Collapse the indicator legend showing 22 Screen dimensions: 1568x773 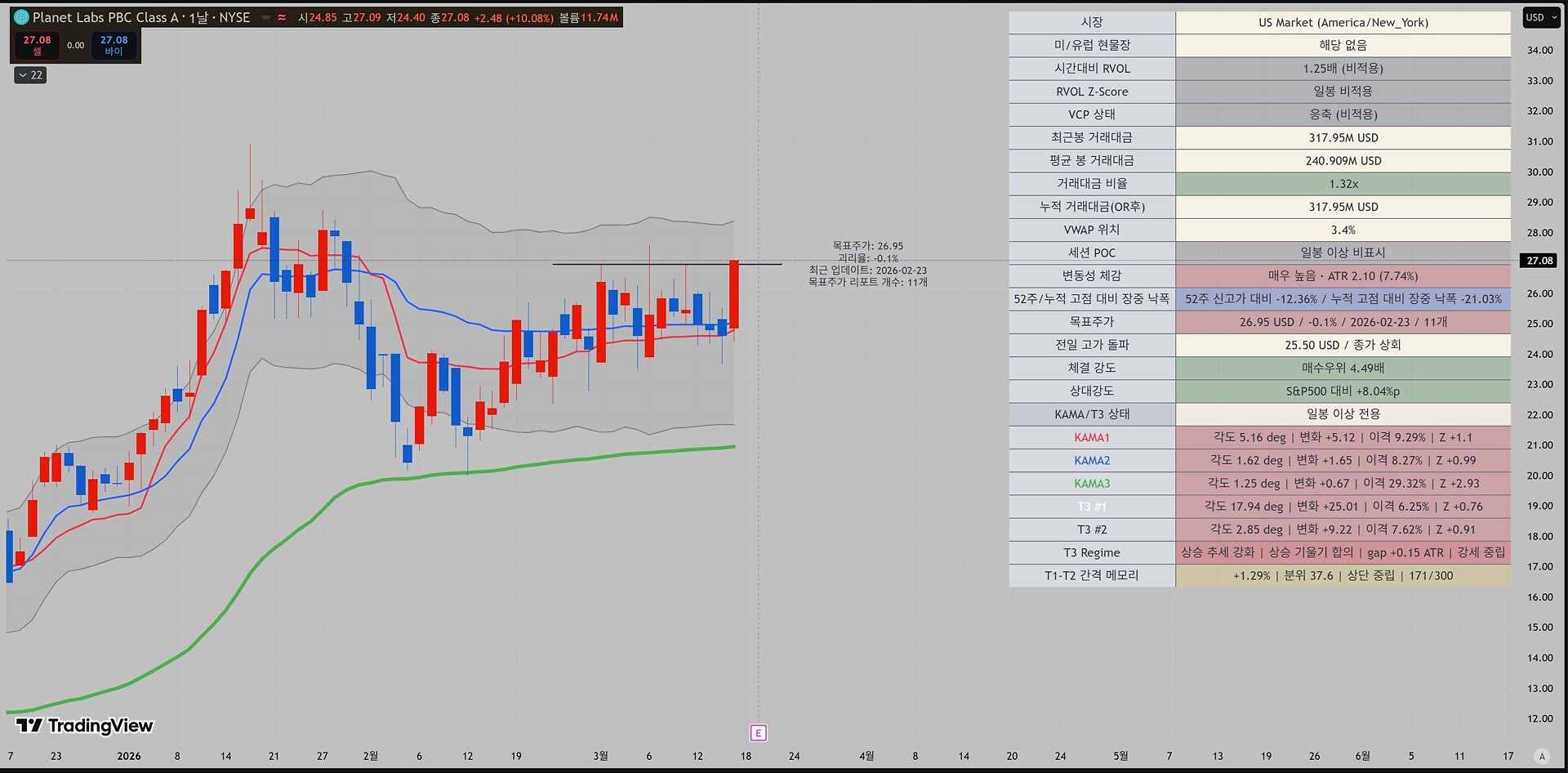point(30,75)
